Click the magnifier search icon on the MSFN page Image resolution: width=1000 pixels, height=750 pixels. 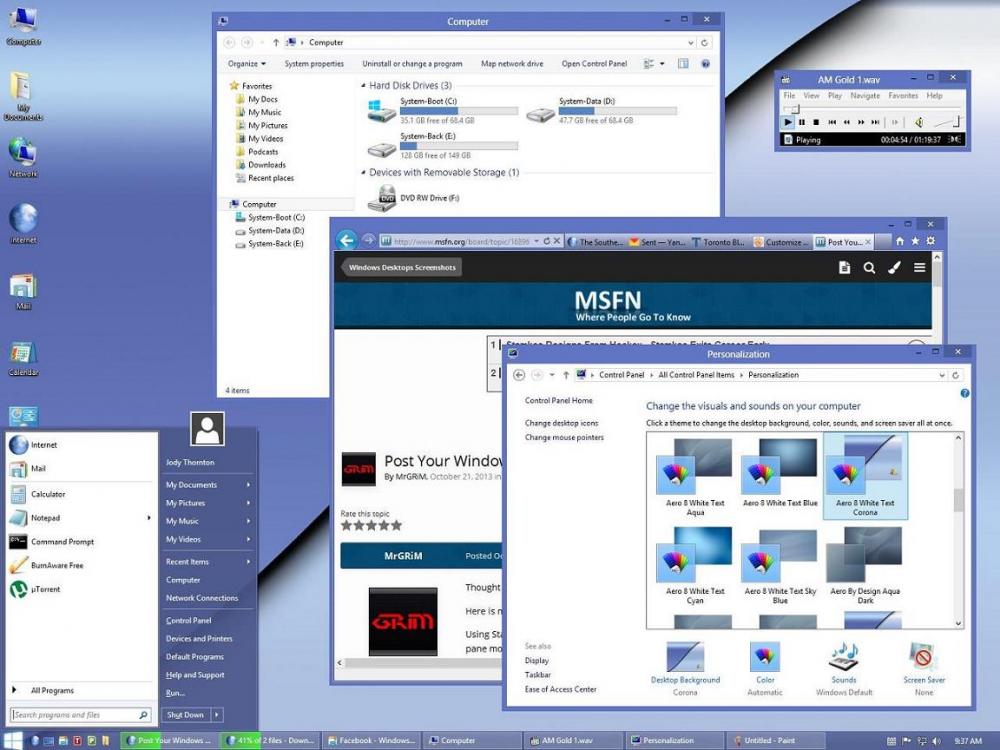click(x=869, y=267)
